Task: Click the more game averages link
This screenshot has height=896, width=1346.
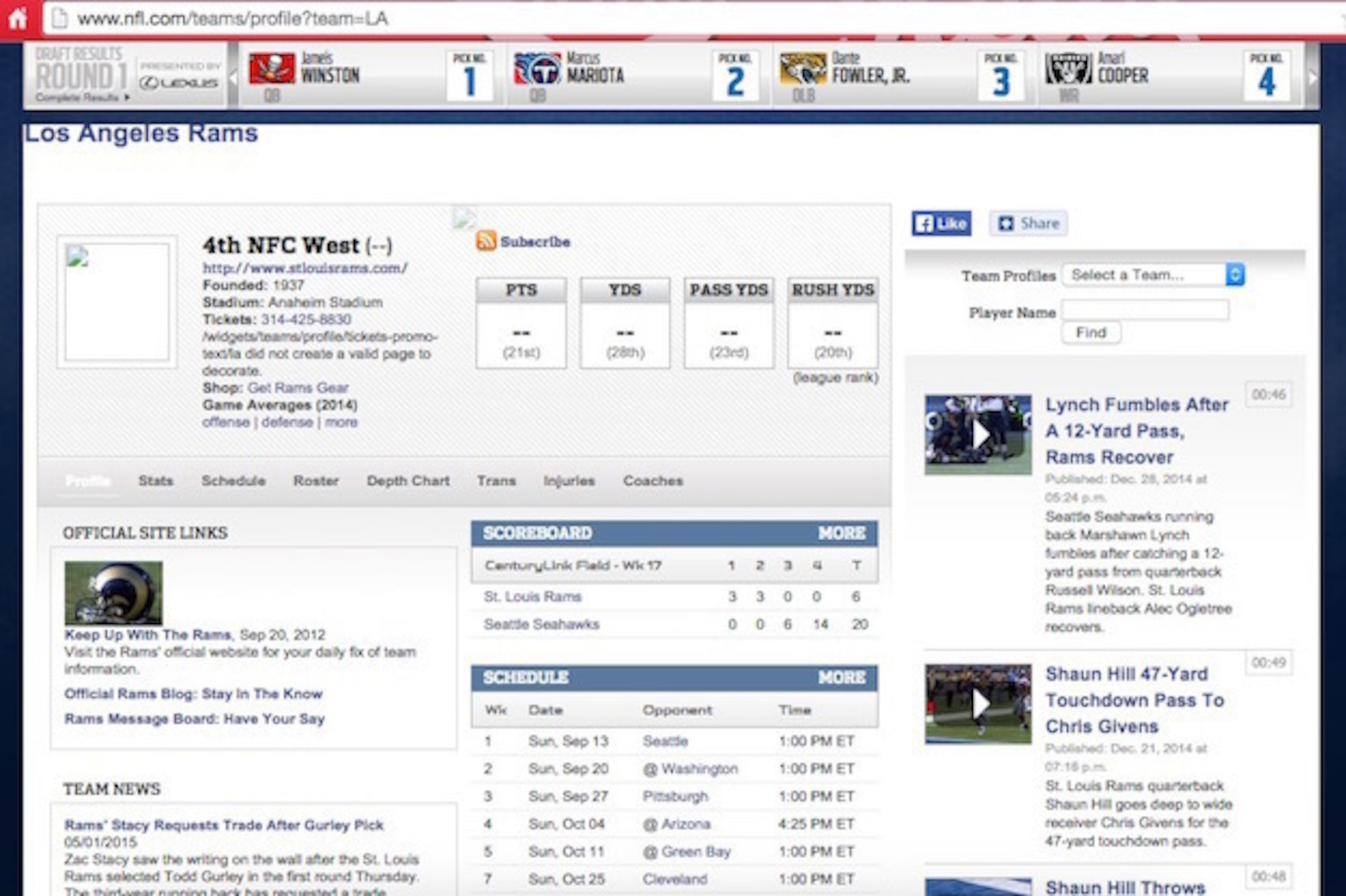Action: click(341, 423)
